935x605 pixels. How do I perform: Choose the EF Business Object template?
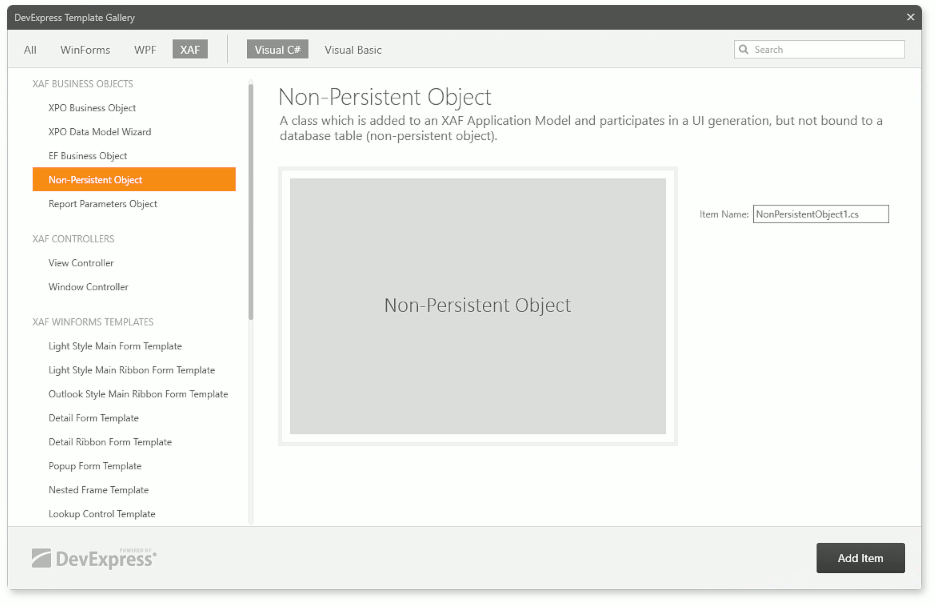(87, 155)
